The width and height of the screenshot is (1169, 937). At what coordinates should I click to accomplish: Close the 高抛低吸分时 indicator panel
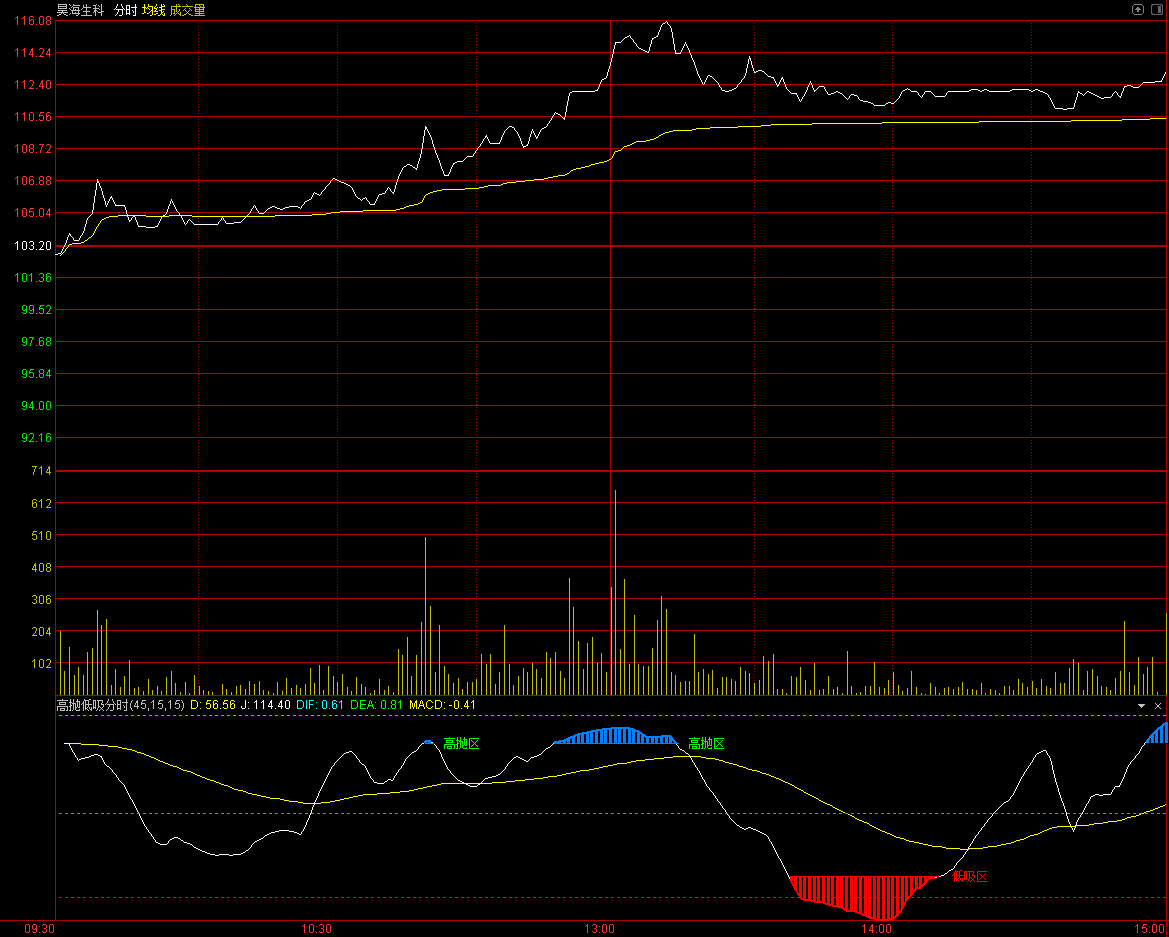pos(1158,705)
